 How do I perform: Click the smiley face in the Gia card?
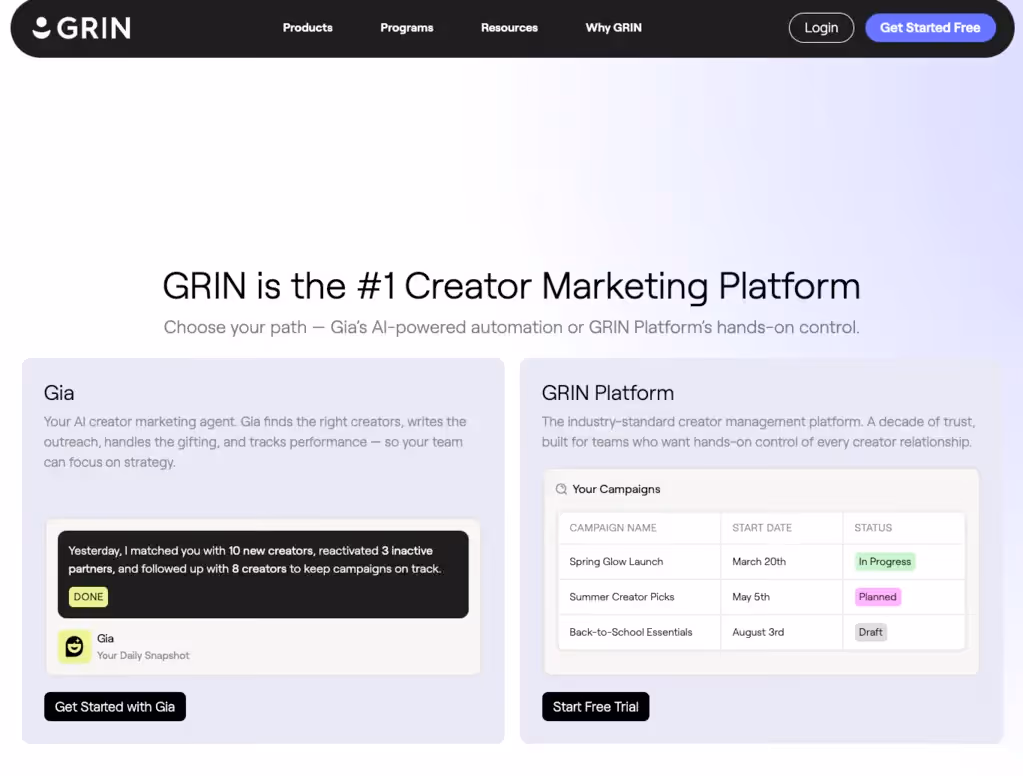74,646
